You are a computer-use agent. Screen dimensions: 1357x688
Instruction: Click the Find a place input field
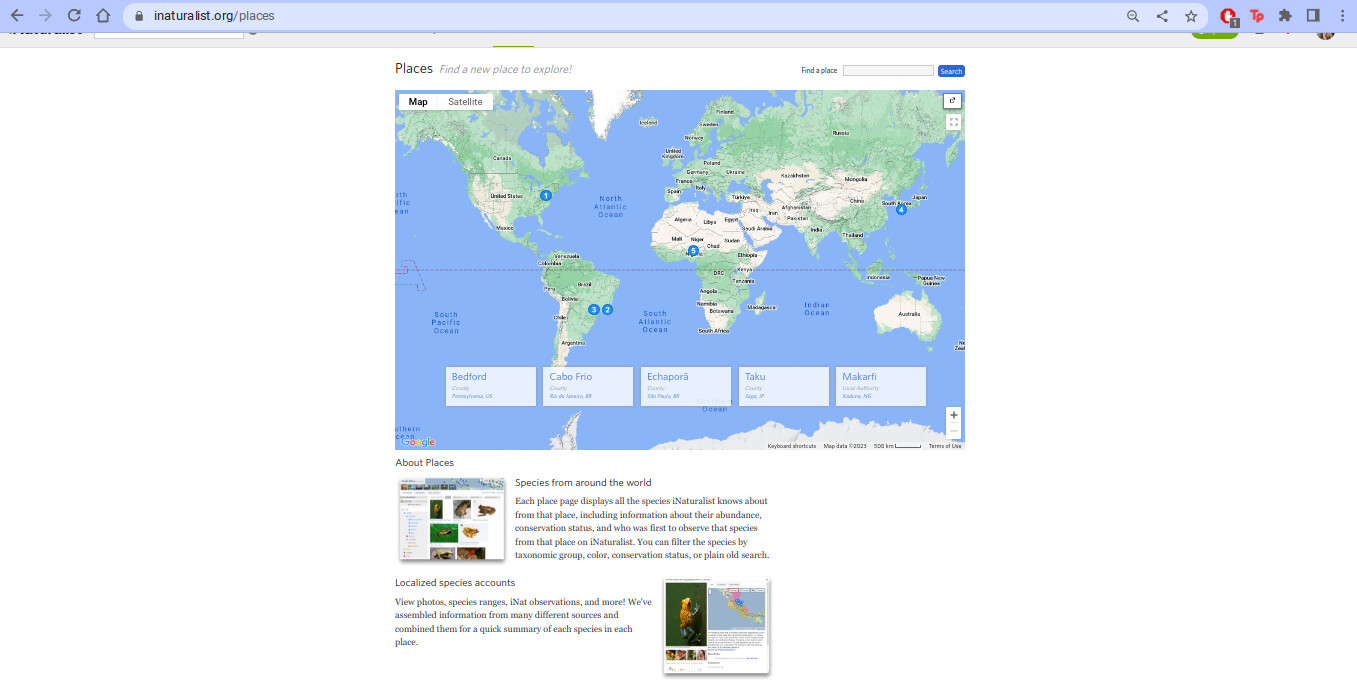click(888, 71)
